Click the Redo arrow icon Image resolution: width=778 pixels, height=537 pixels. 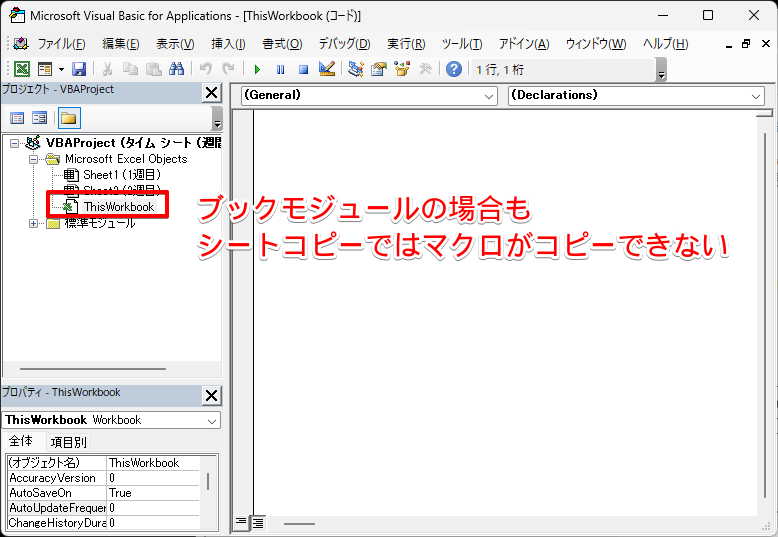click(x=228, y=69)
